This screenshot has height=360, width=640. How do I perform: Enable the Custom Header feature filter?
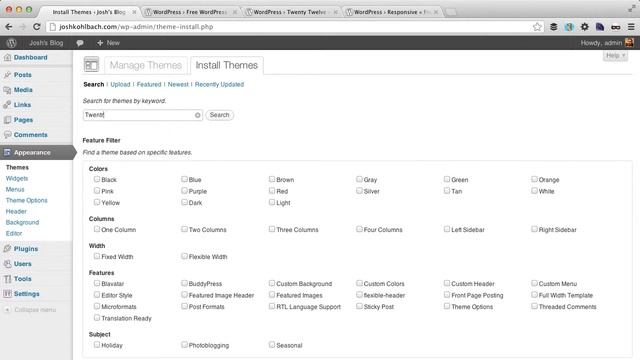[447, 283]
